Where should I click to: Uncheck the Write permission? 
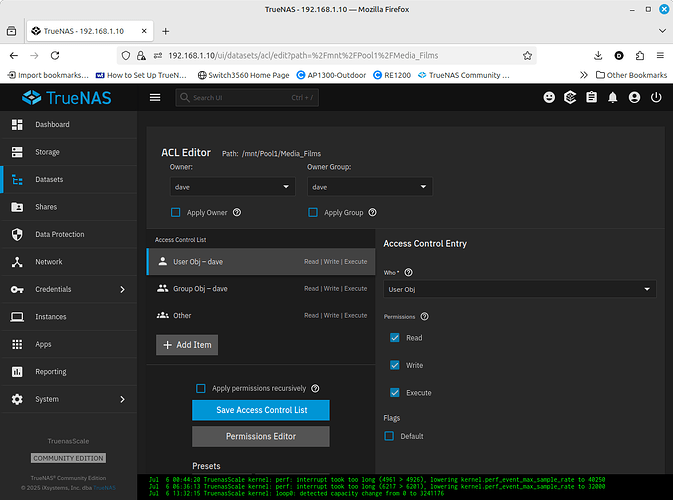click(395, 365)
